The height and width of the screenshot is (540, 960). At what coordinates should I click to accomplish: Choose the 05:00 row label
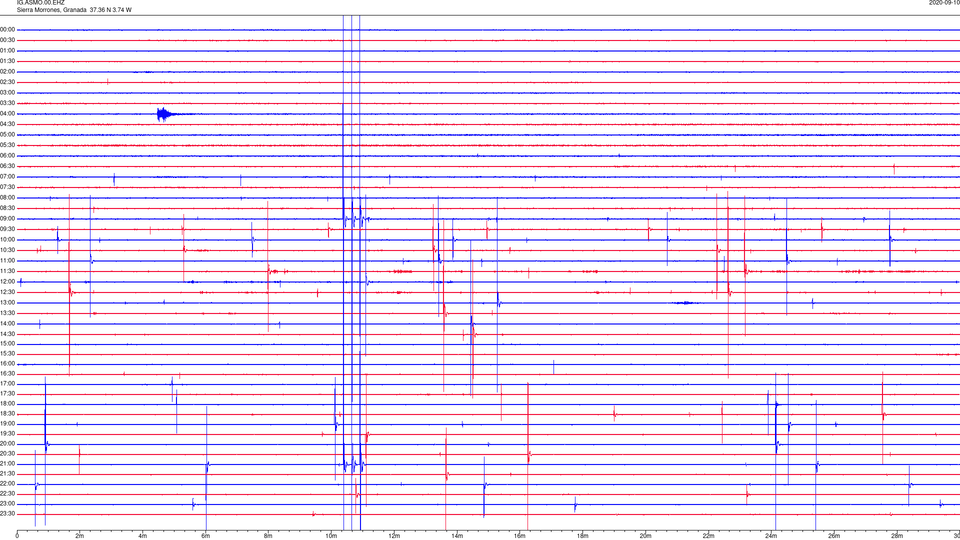tap(8, 134)
